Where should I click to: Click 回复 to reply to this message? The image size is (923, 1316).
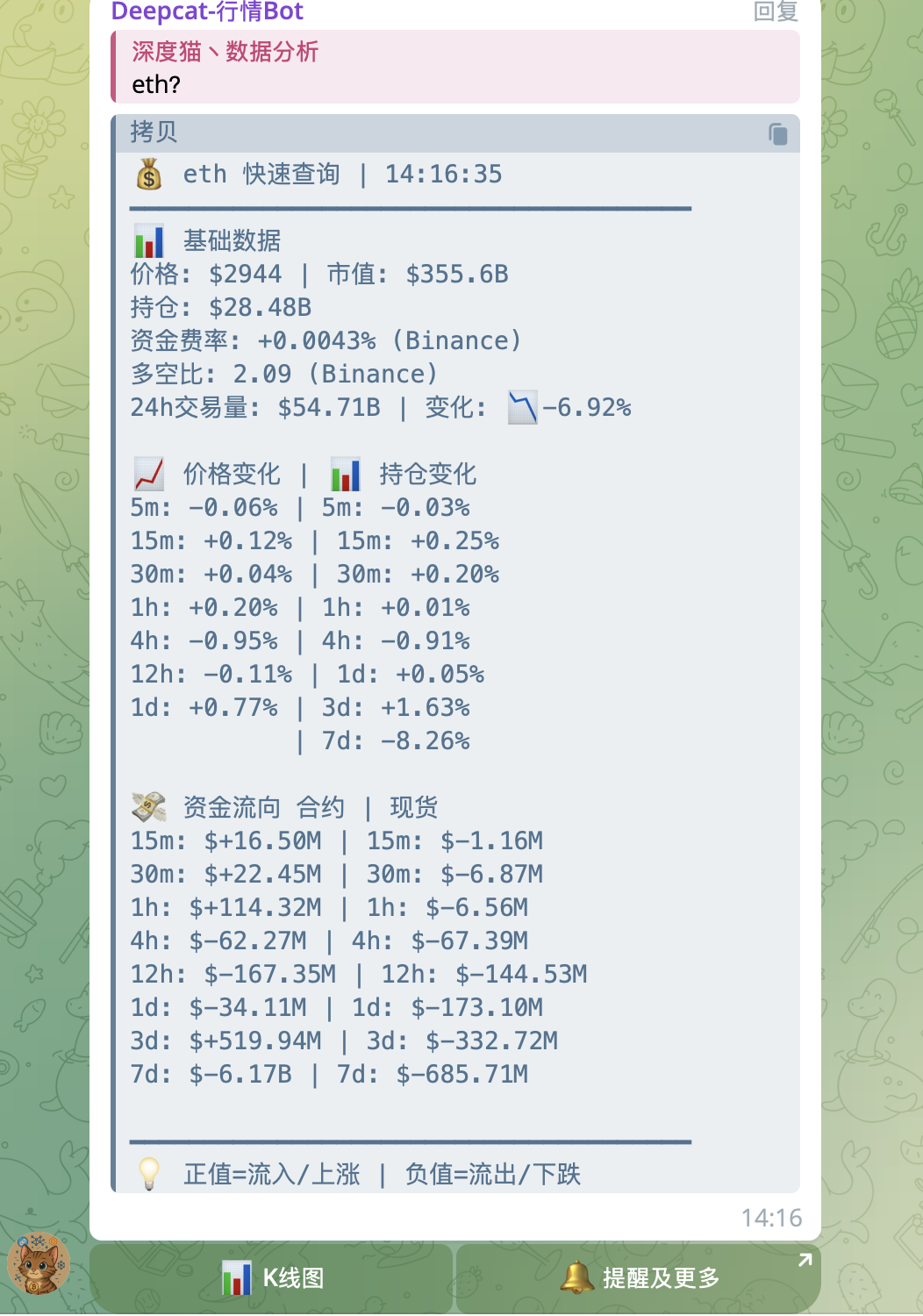coord(776,12)
